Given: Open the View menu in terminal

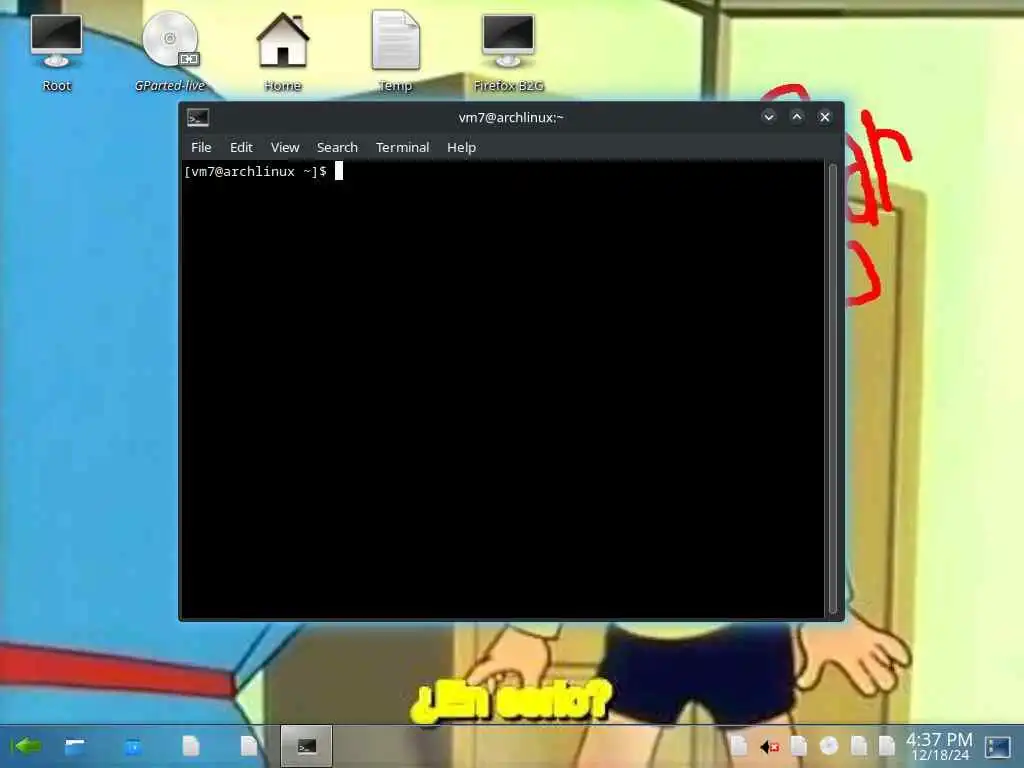Looking at the screenshot, I should pyautogui.click(x=285, y=148).
